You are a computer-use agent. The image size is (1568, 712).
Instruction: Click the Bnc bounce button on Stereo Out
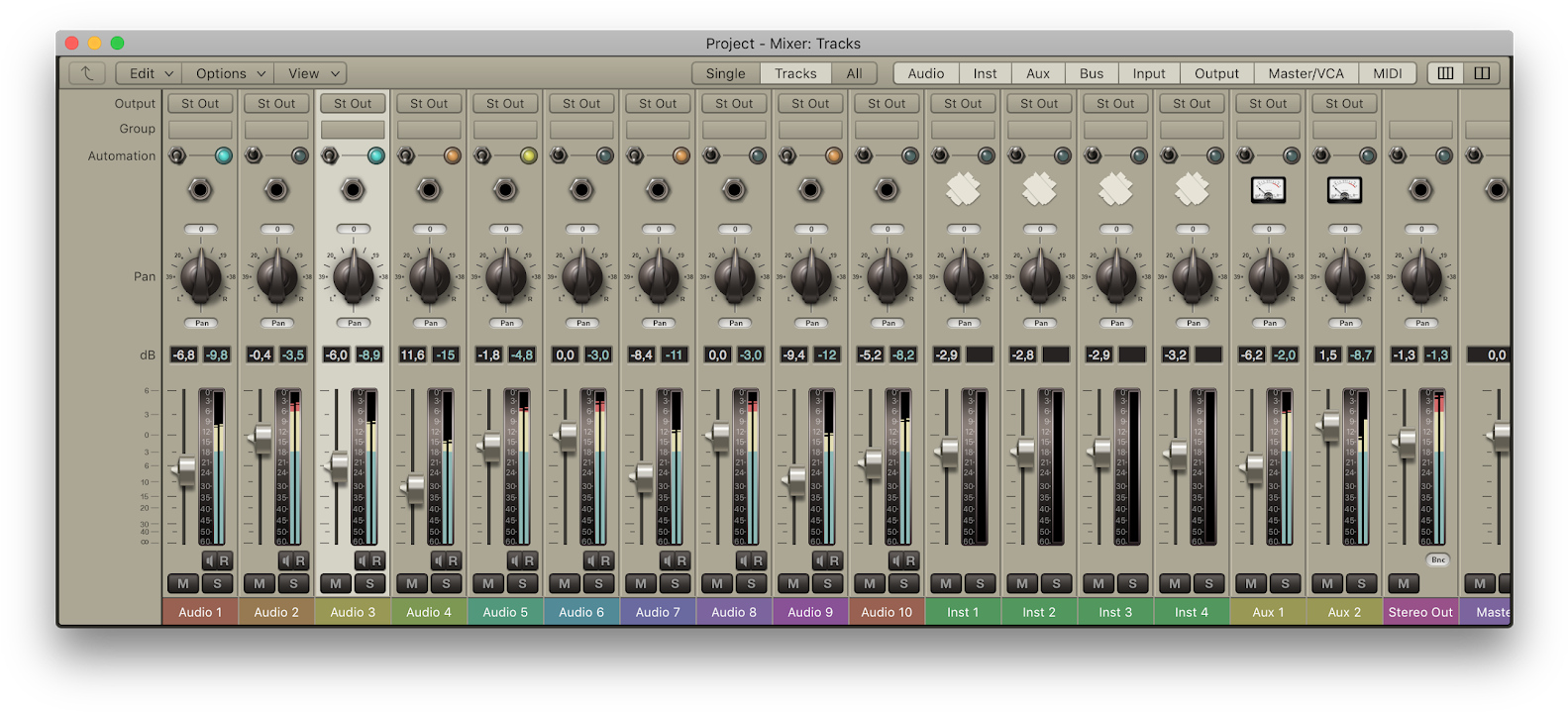coord(1438,560)
